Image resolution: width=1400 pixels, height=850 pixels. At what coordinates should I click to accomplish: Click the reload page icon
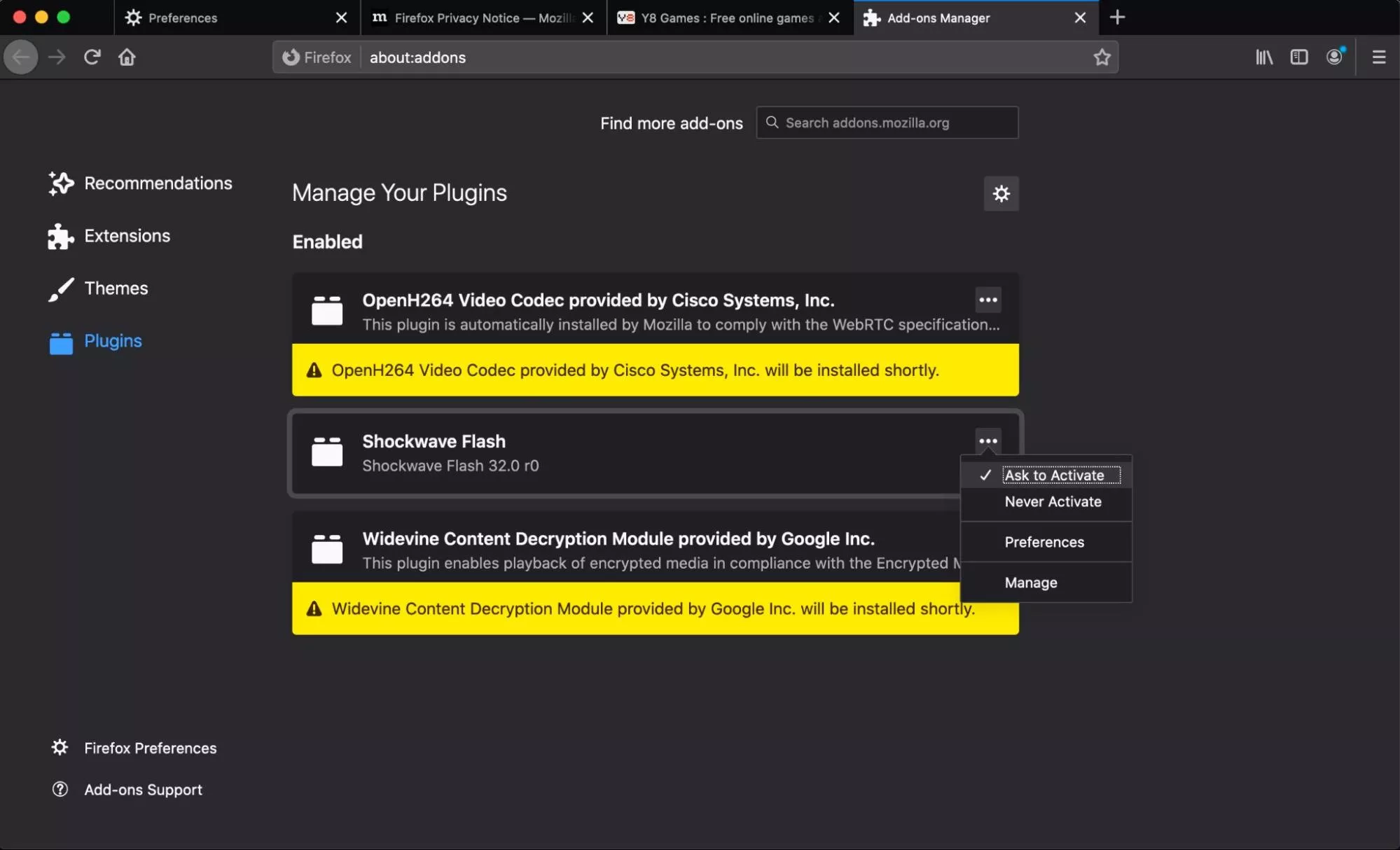pyautogui.click(x=92, y=57)
